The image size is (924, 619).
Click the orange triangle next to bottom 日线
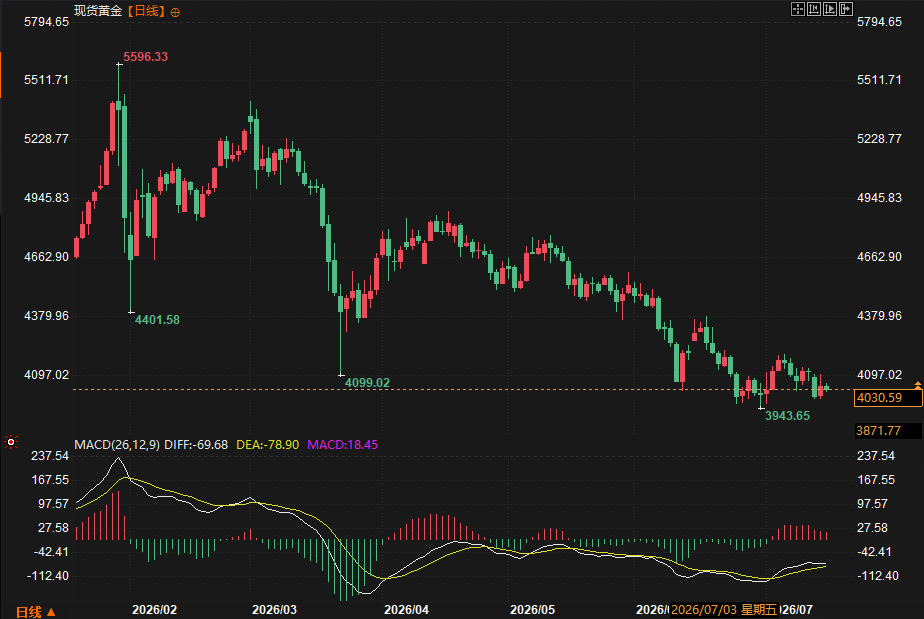tap(51, 612)
